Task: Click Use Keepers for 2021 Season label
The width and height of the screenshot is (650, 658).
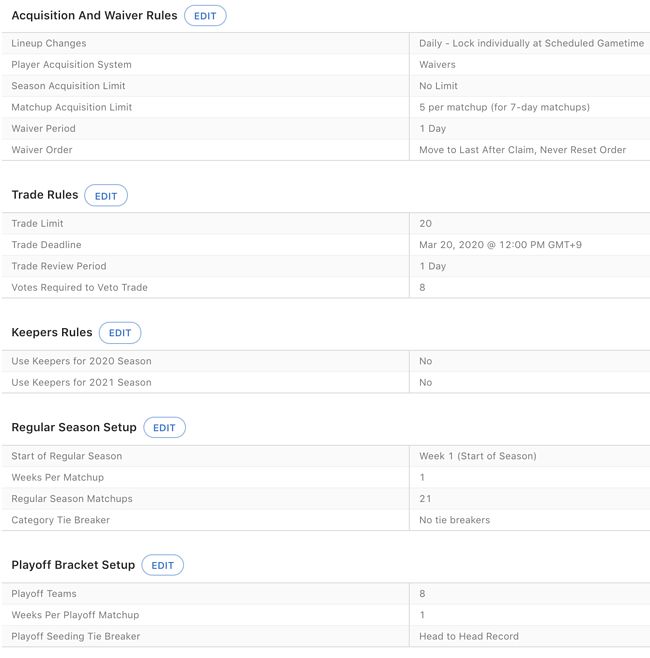Action: click(81, 382)
